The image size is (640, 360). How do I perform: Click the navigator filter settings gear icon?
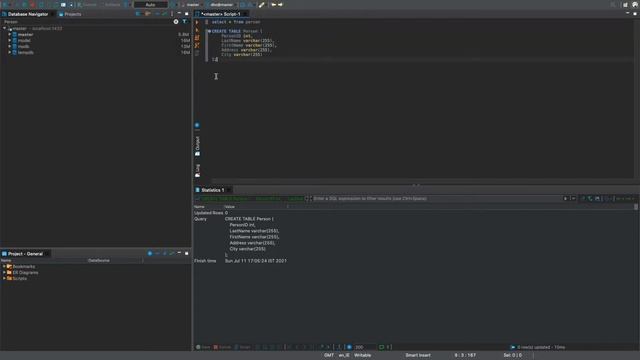[x=176, y=22]
